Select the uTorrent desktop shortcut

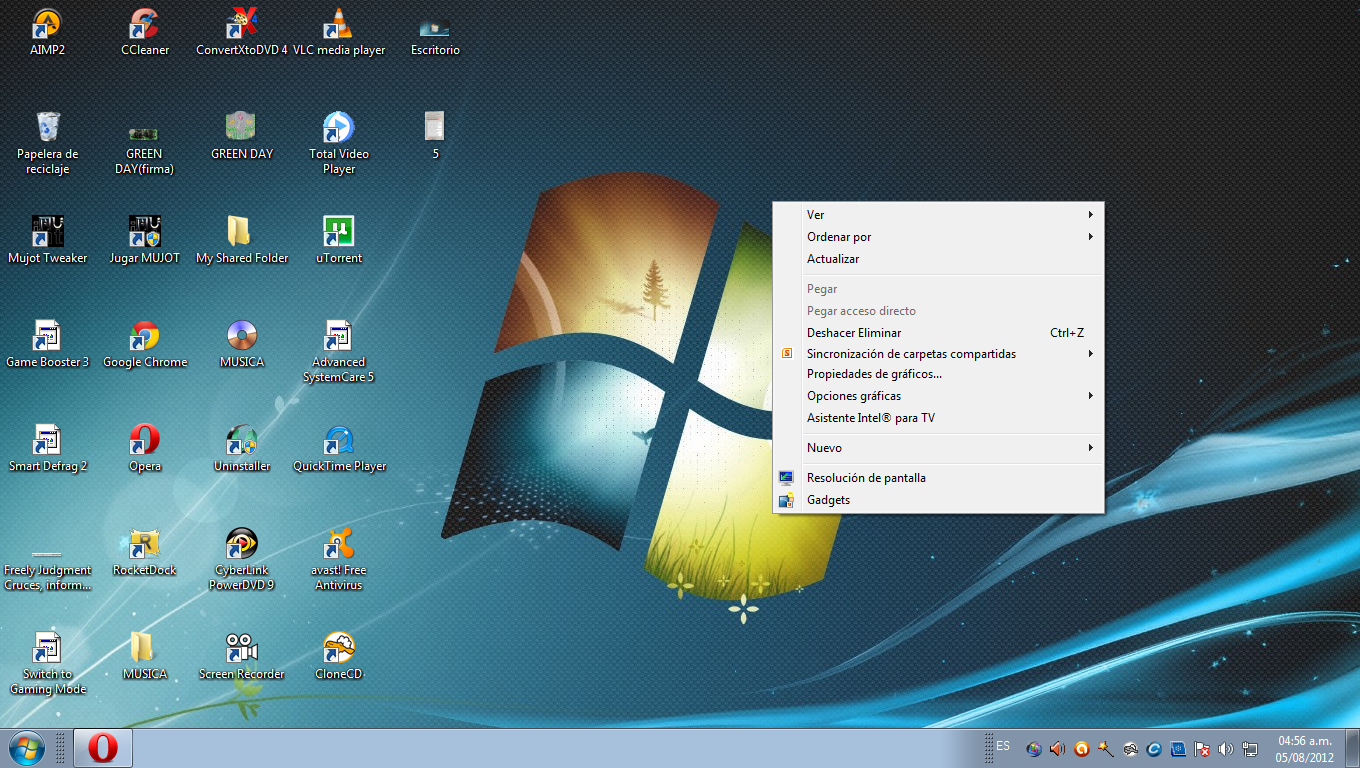pos(339,233)
